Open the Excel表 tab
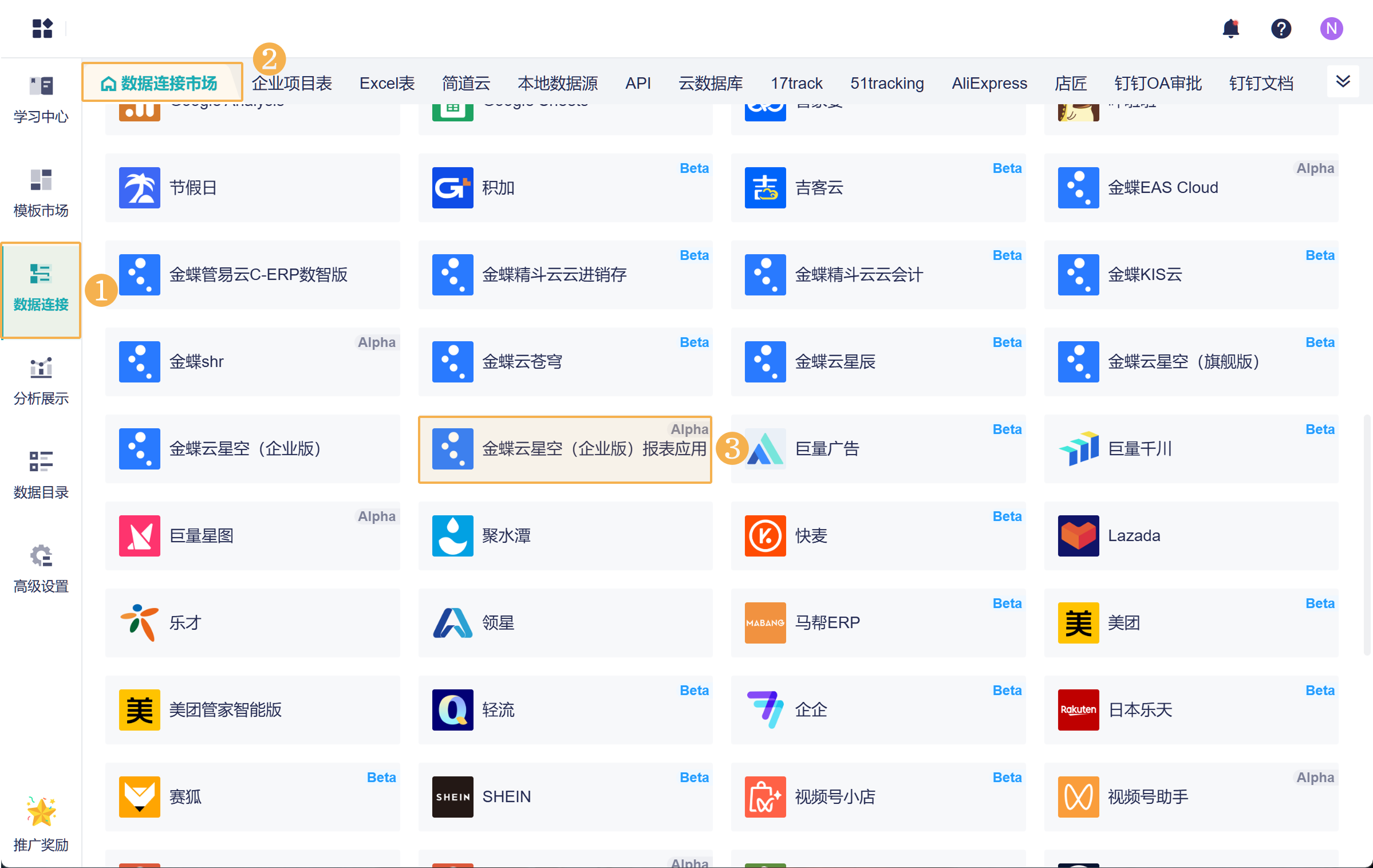Viewport: 1373px width, 868px height. (x=387, y=84)
